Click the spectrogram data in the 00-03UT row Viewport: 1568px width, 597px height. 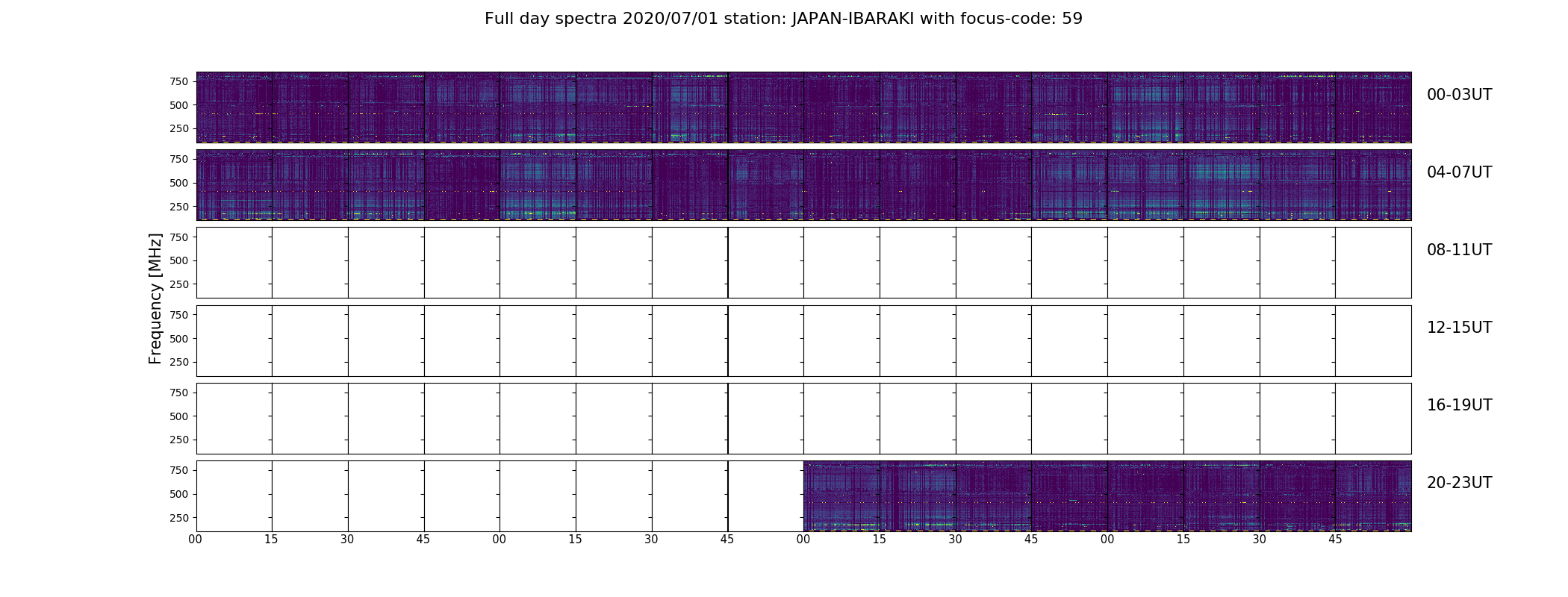click(x=803, y=107)
